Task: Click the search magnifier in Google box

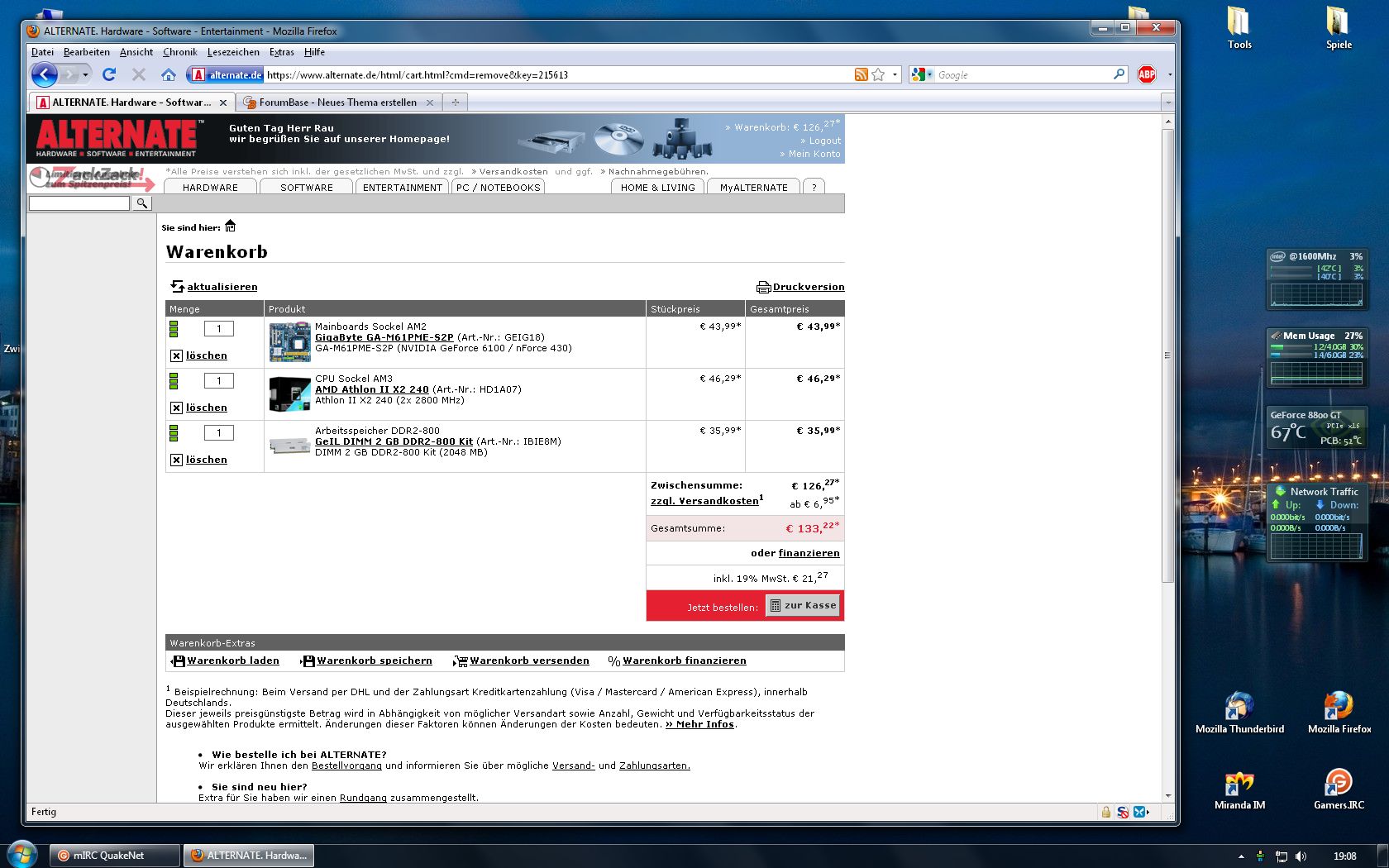Action: (1119, 74)
